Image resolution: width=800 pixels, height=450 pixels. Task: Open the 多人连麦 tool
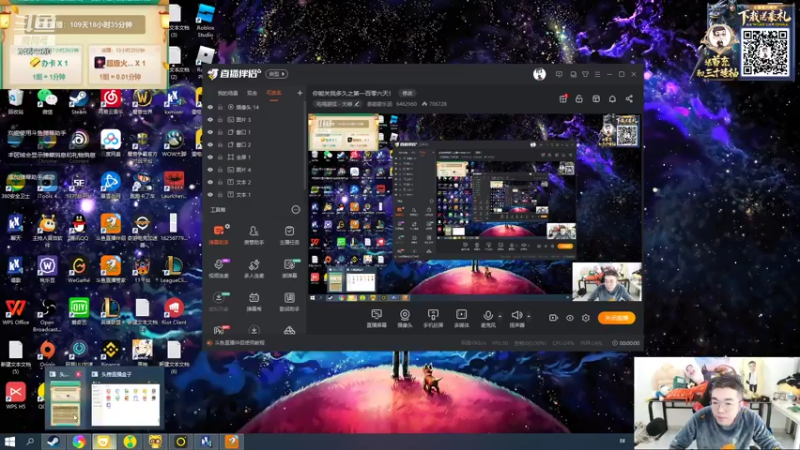point(254,268)
